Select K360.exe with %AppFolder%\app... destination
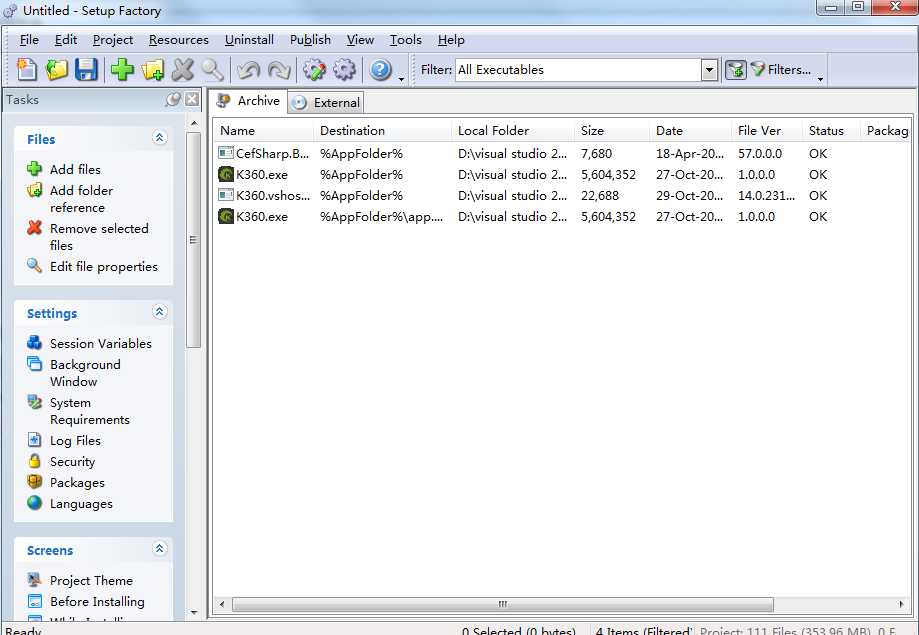This screenshot has width=919, height=635. click(x=563, y=217)
